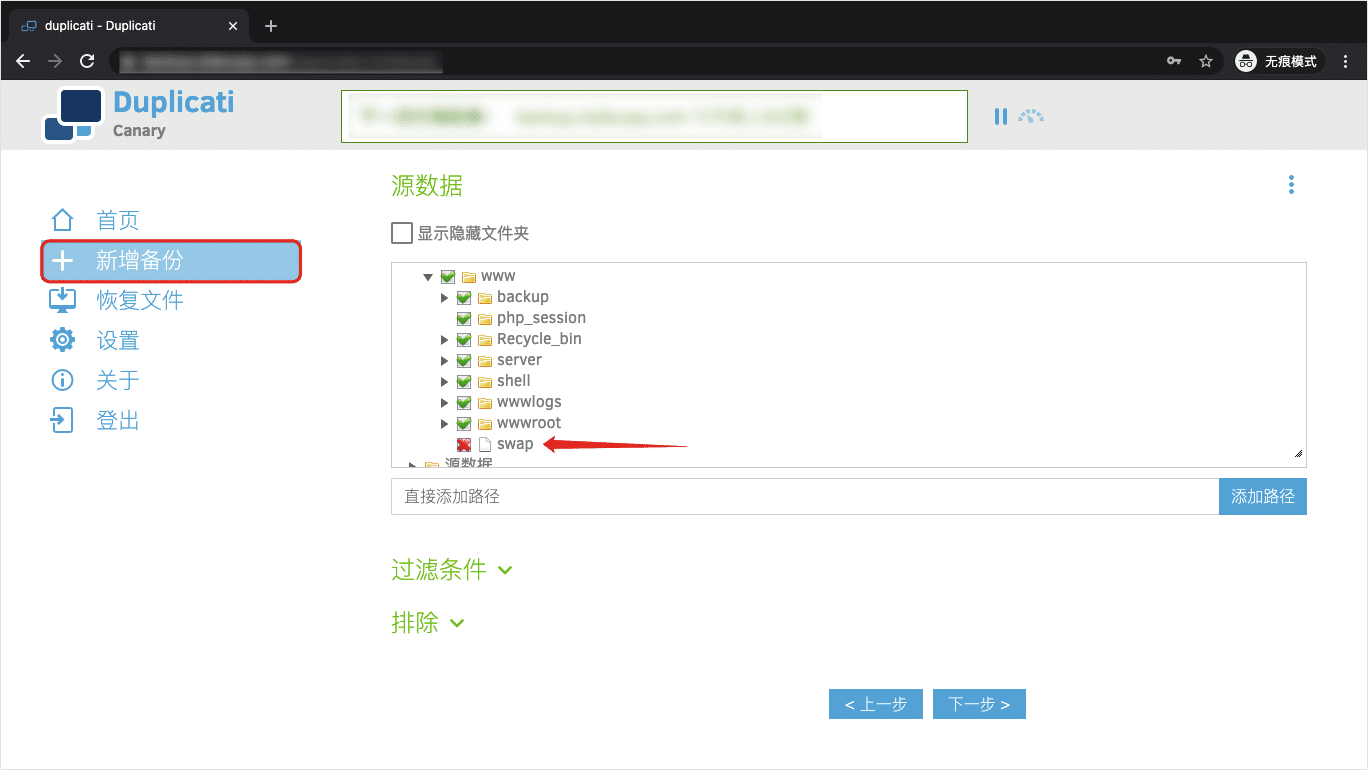Click the 直接添加路径 input field
This screenshot has height=770, width=1368.
point(805,496)
